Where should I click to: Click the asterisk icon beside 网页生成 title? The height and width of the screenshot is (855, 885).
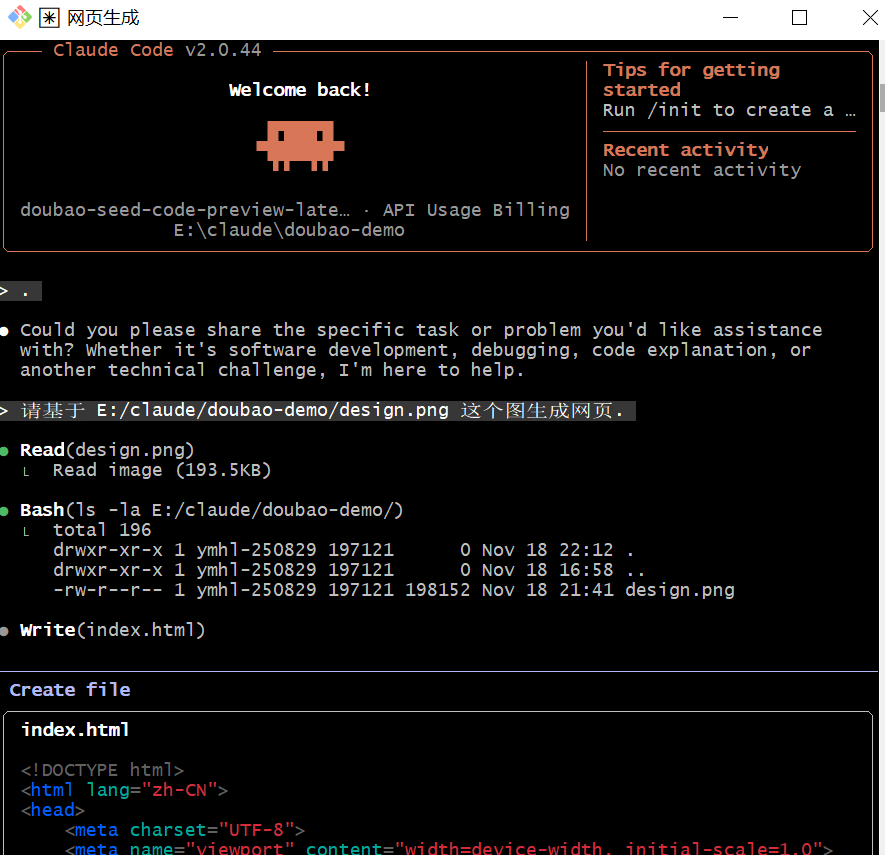coord(49,18)
